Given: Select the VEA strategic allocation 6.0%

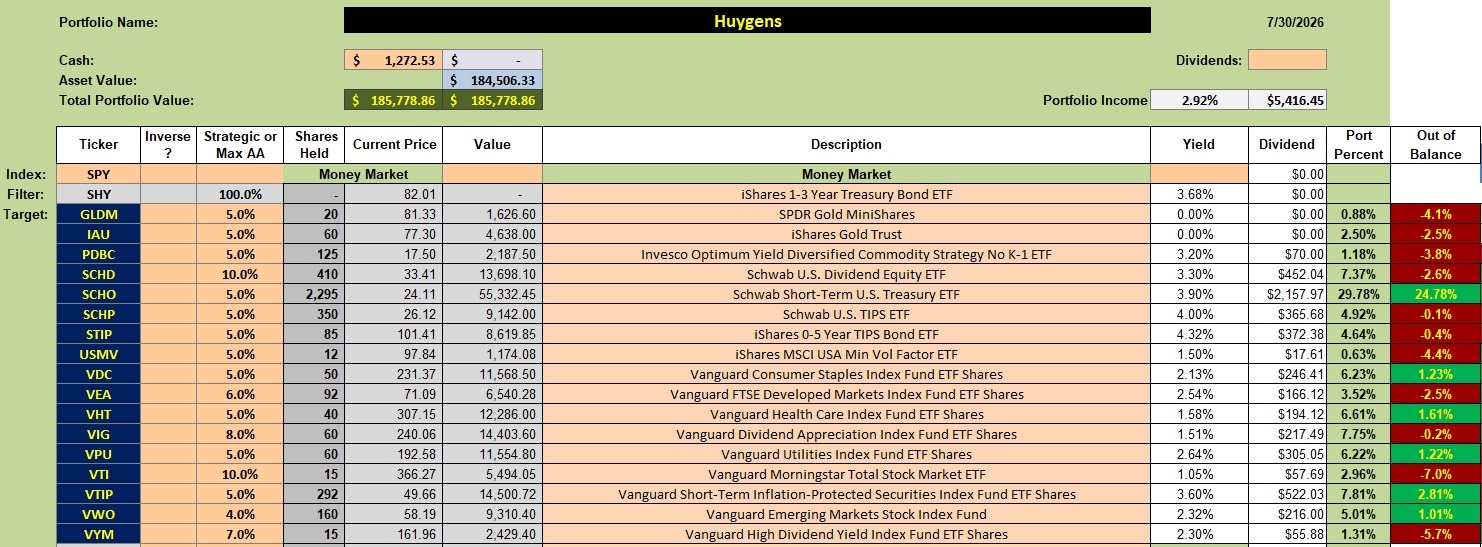Looking at the screenshot, I should (x=240, y=394).
